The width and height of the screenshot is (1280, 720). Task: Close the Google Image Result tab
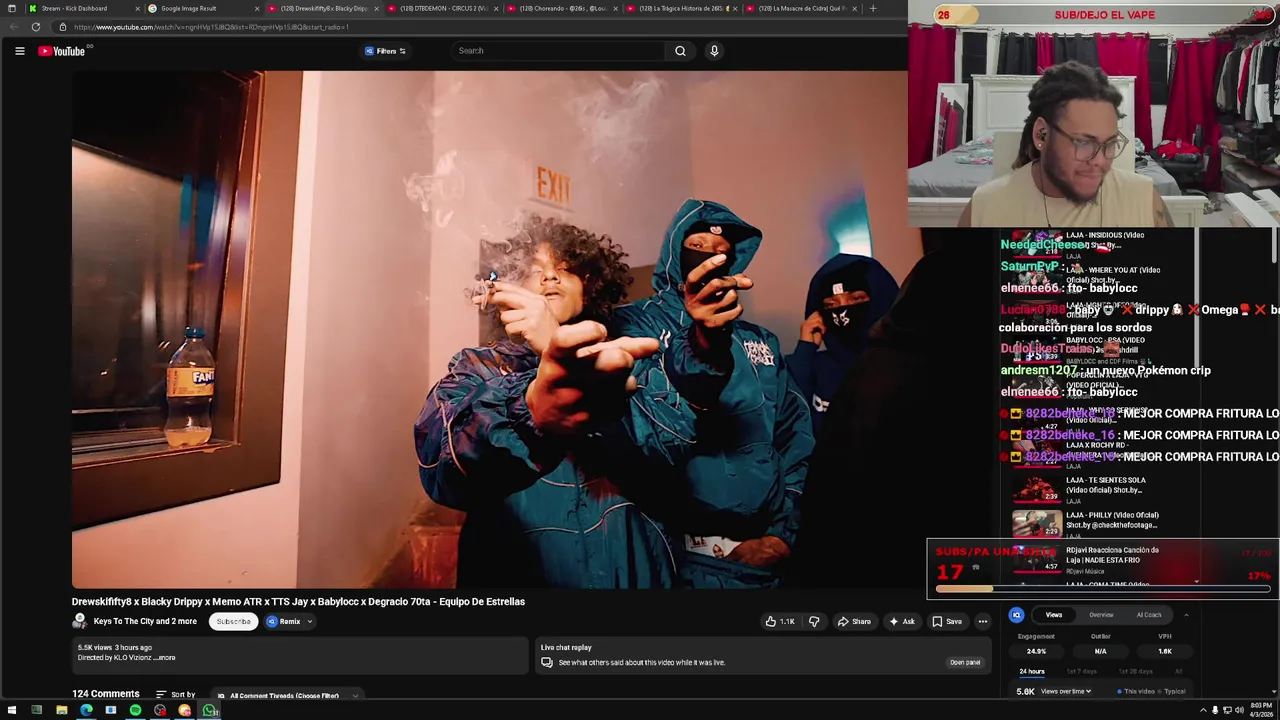(257, 8)
